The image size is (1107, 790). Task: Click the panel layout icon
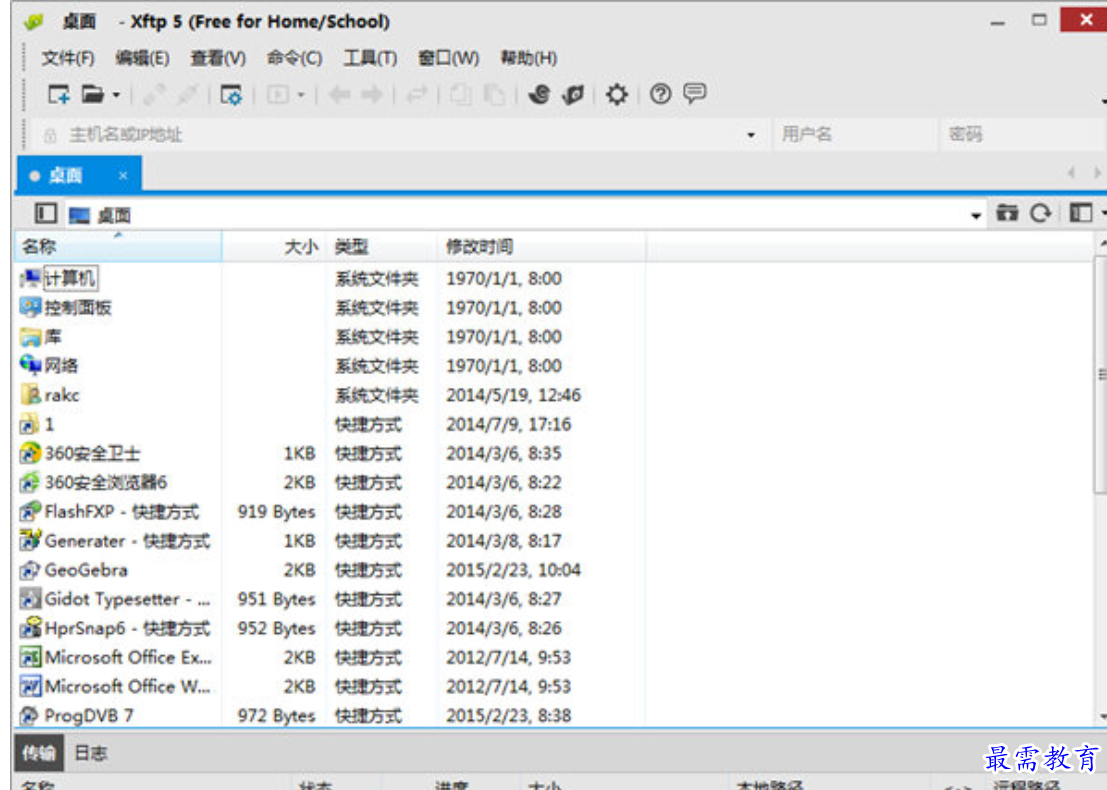pyautogui.click(x=1081, y=213)
